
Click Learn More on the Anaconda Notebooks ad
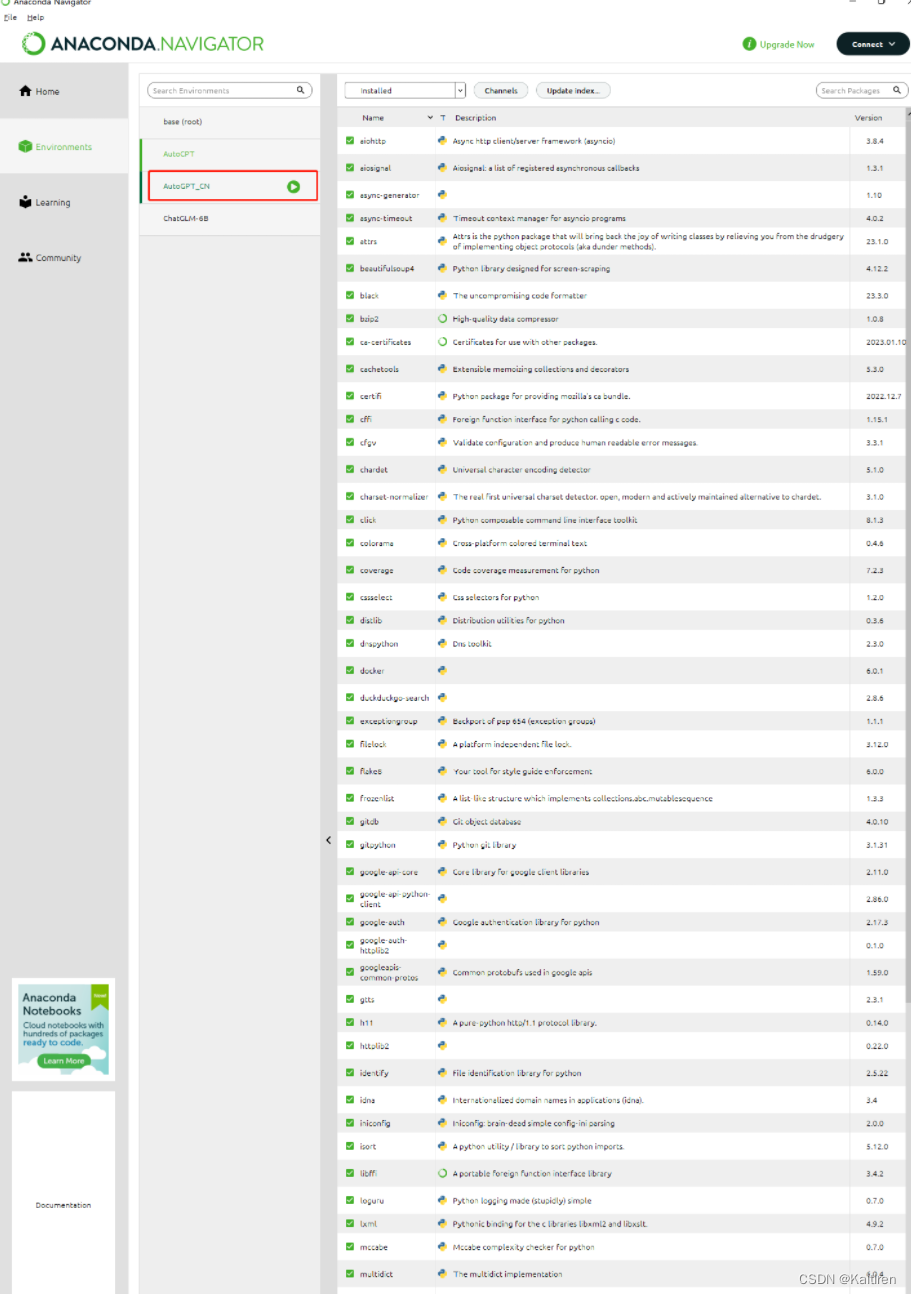click(64, 1060)
